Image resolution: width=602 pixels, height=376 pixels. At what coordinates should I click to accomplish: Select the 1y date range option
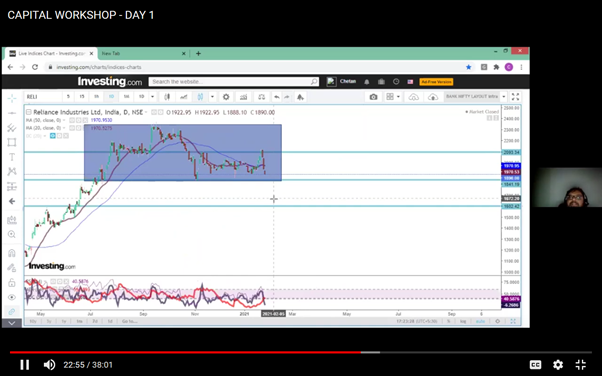click(x=64, y=321)
